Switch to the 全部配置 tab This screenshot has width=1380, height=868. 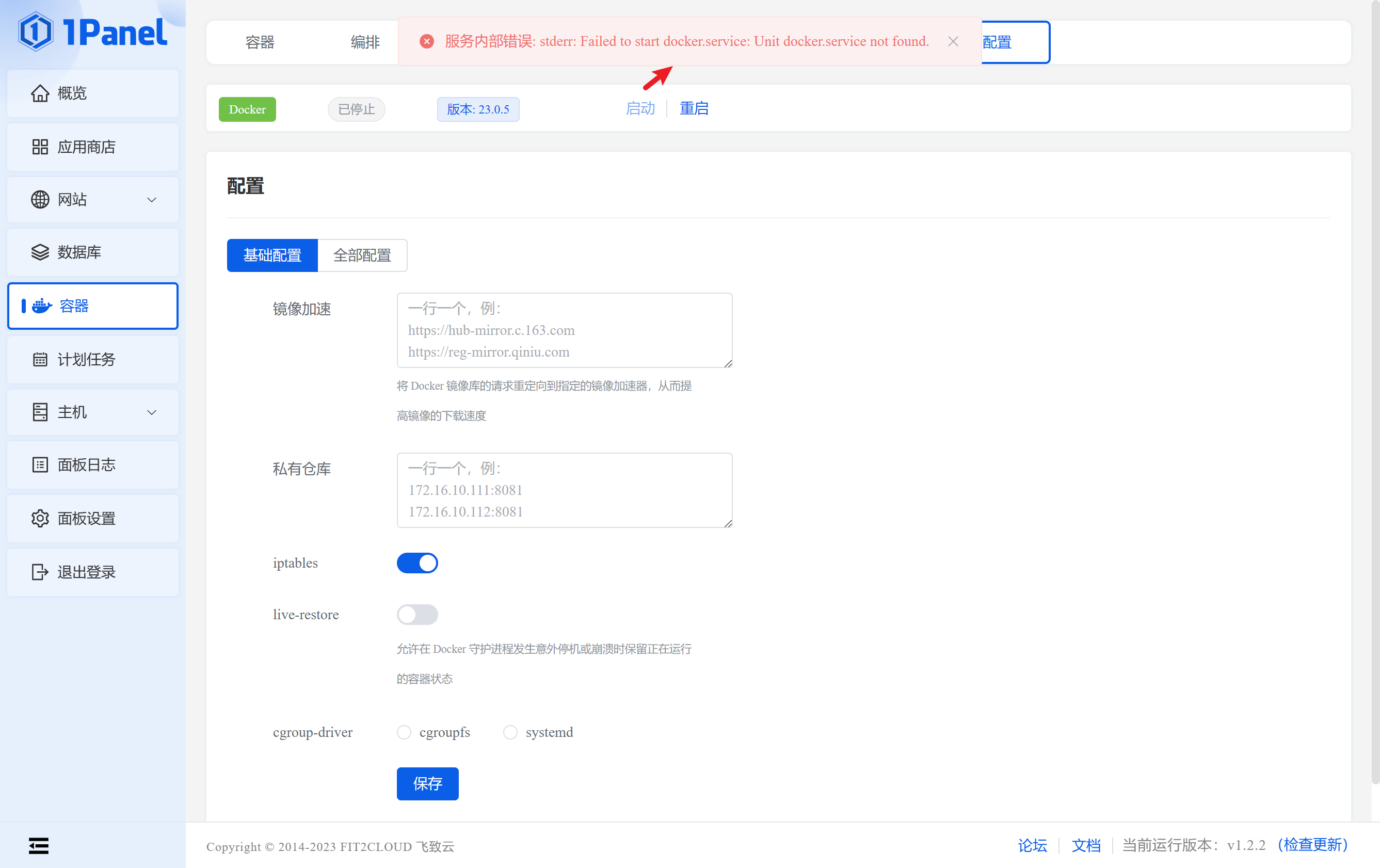tap(362, 255)
